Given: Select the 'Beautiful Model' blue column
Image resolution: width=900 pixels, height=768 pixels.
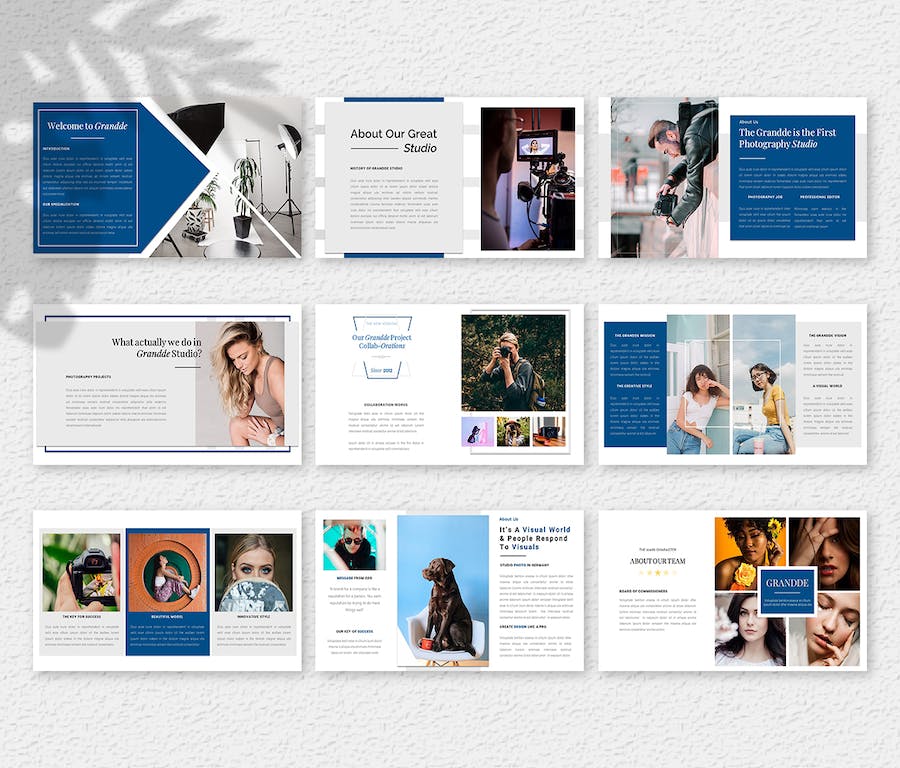Looking at the screenshot, I should (x=167, y=592).
